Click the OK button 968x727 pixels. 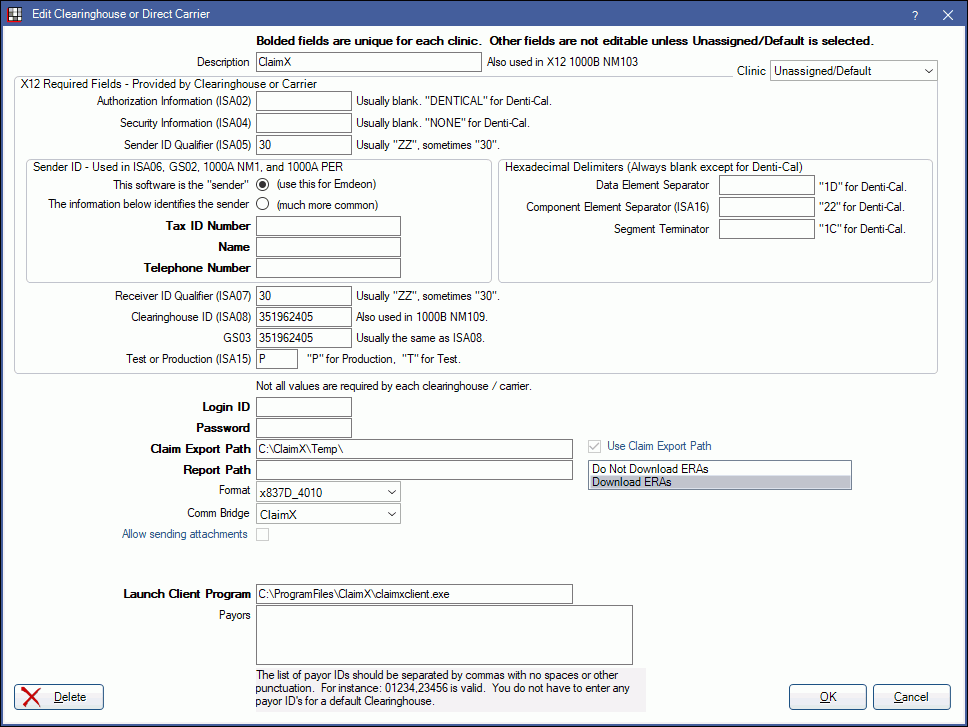(x=827, y=697)
